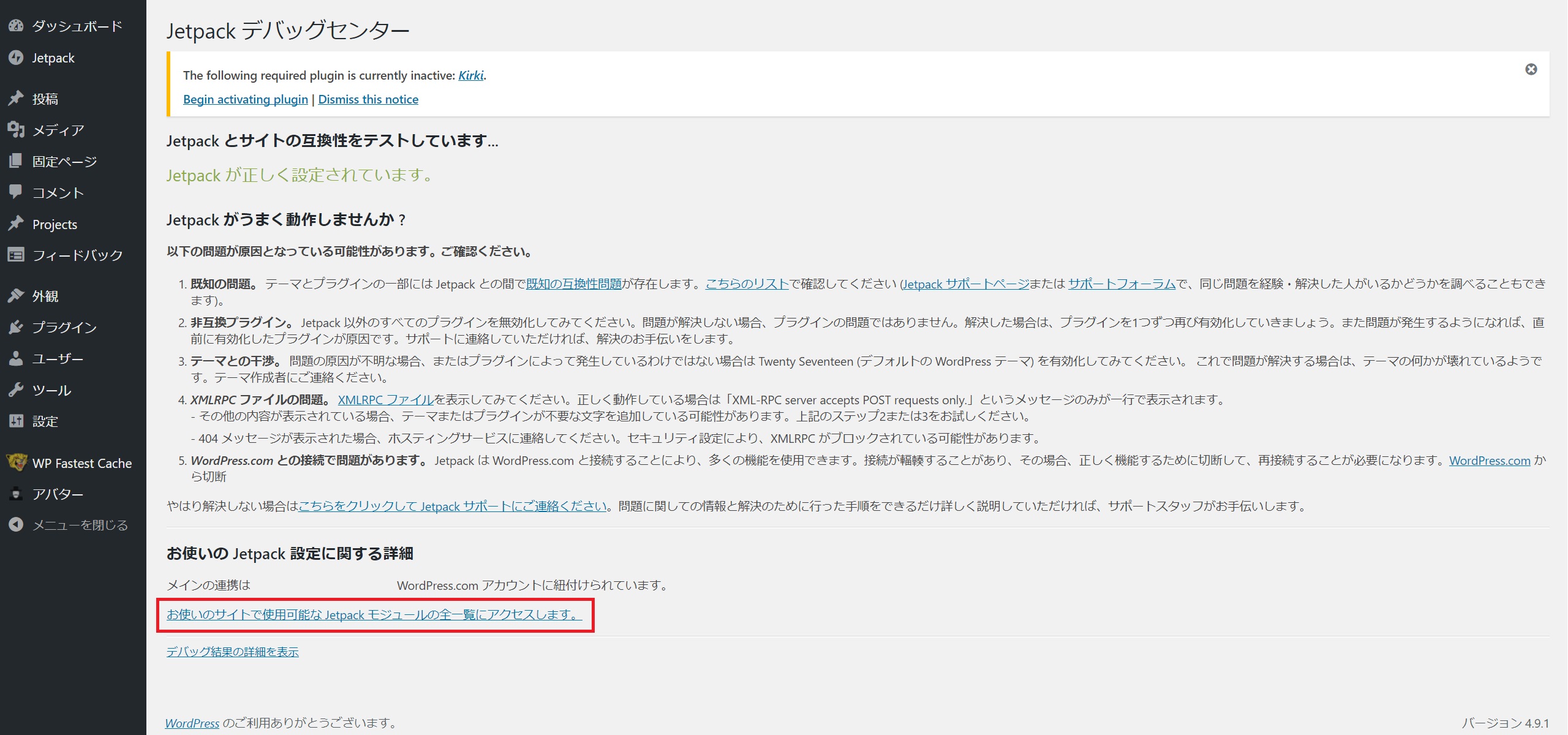The width and height of the screenshot is (1568, 735).
Task: Click the Jetpack logo icon in sidebar
Action: 16,58
